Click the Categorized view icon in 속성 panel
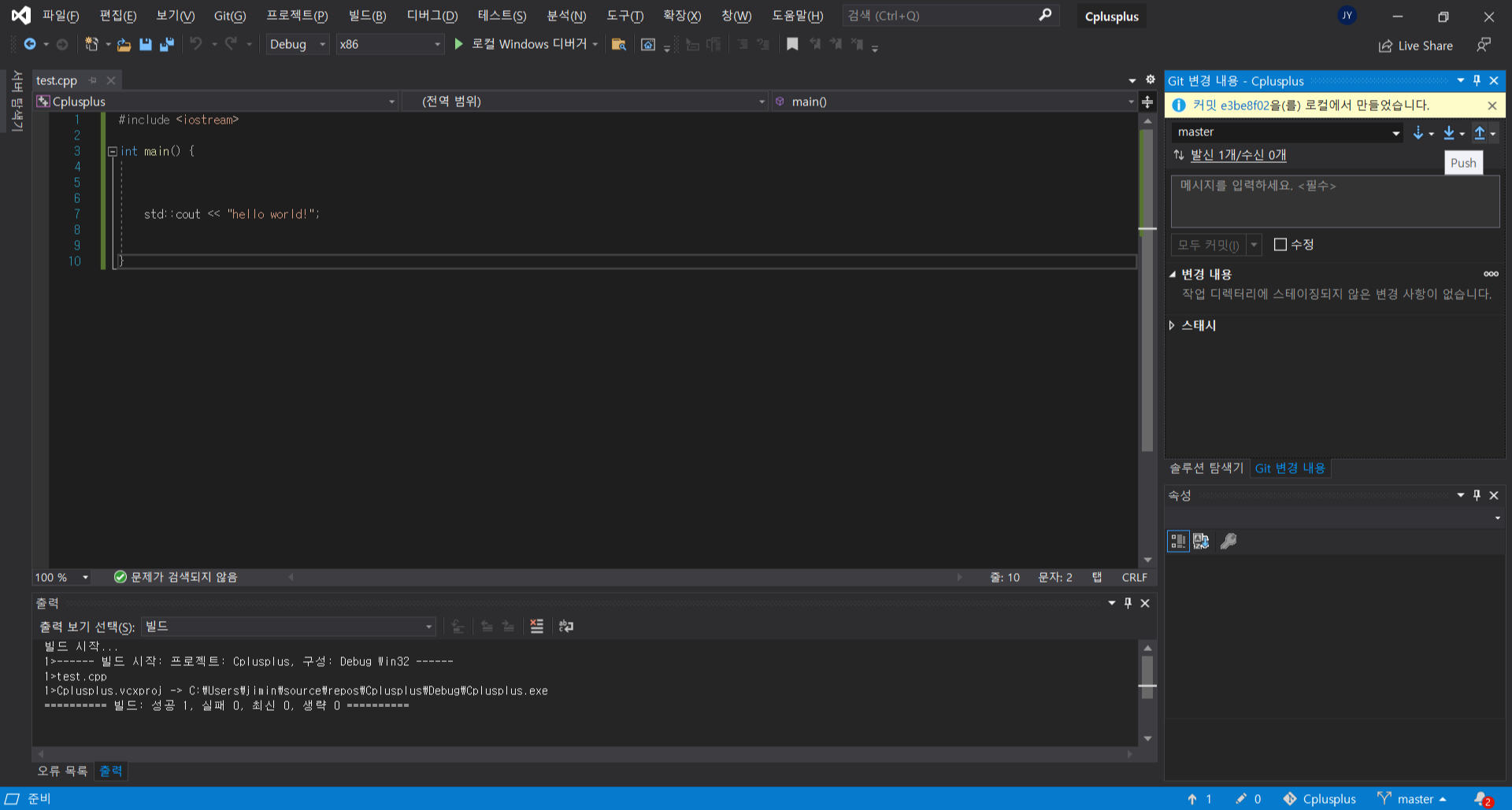The image size is (1512, 810). tap(1178, 541)
